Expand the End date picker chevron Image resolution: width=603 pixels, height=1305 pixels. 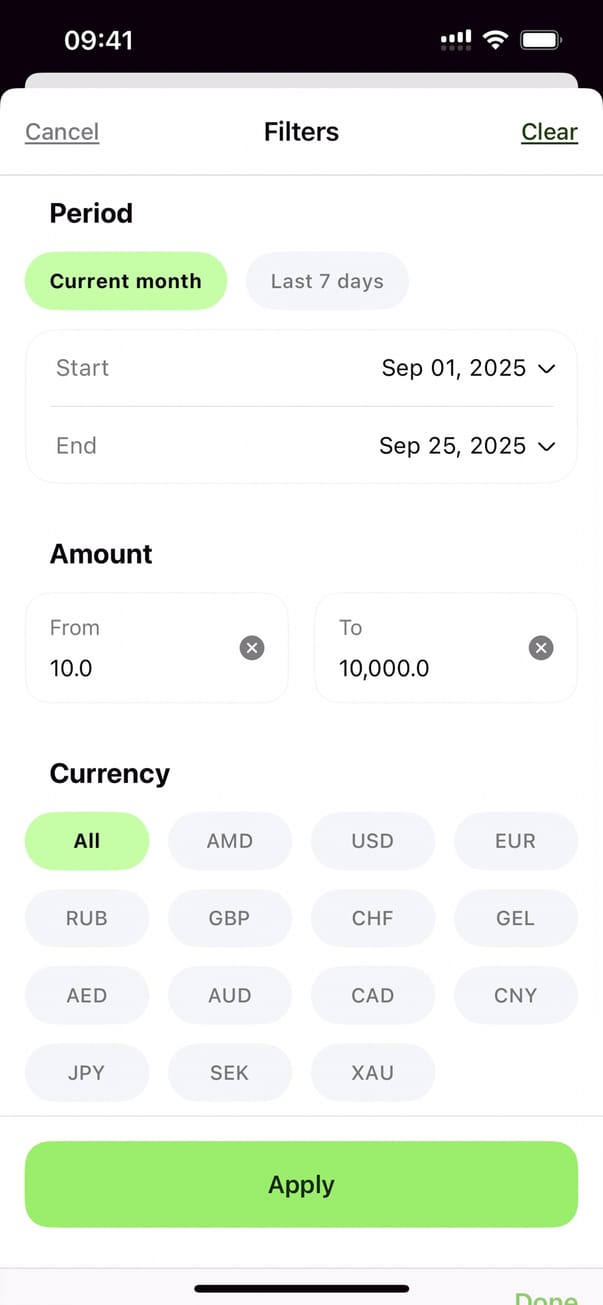click(546, 447)
